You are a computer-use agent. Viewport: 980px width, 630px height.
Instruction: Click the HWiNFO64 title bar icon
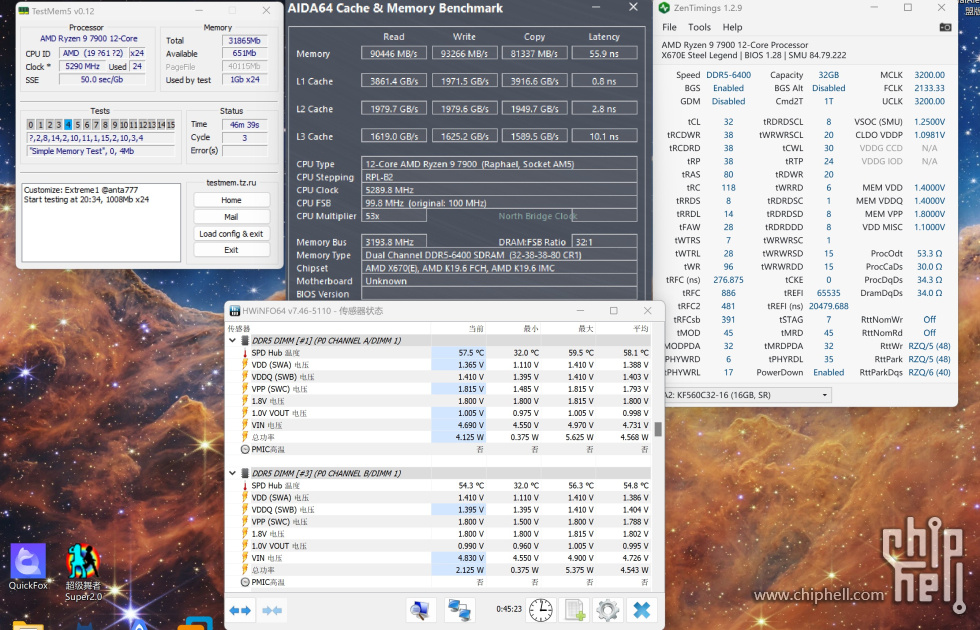click(x=235, y=311)
